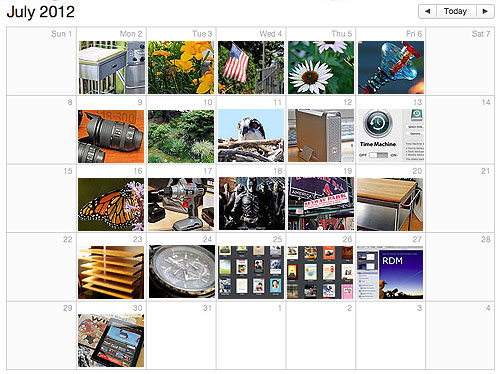Select next month's day cell numbered 2
This screenshot has width=500, height=374.
[321, 335]
